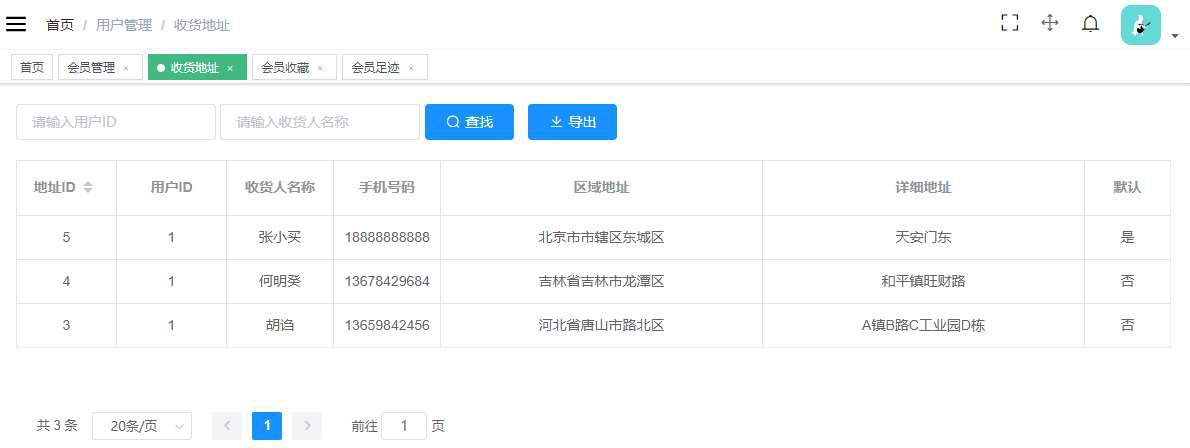This screenshot has width=1190, height=448.
Task: Click phone number 13659842456
Action: [387, 325]
